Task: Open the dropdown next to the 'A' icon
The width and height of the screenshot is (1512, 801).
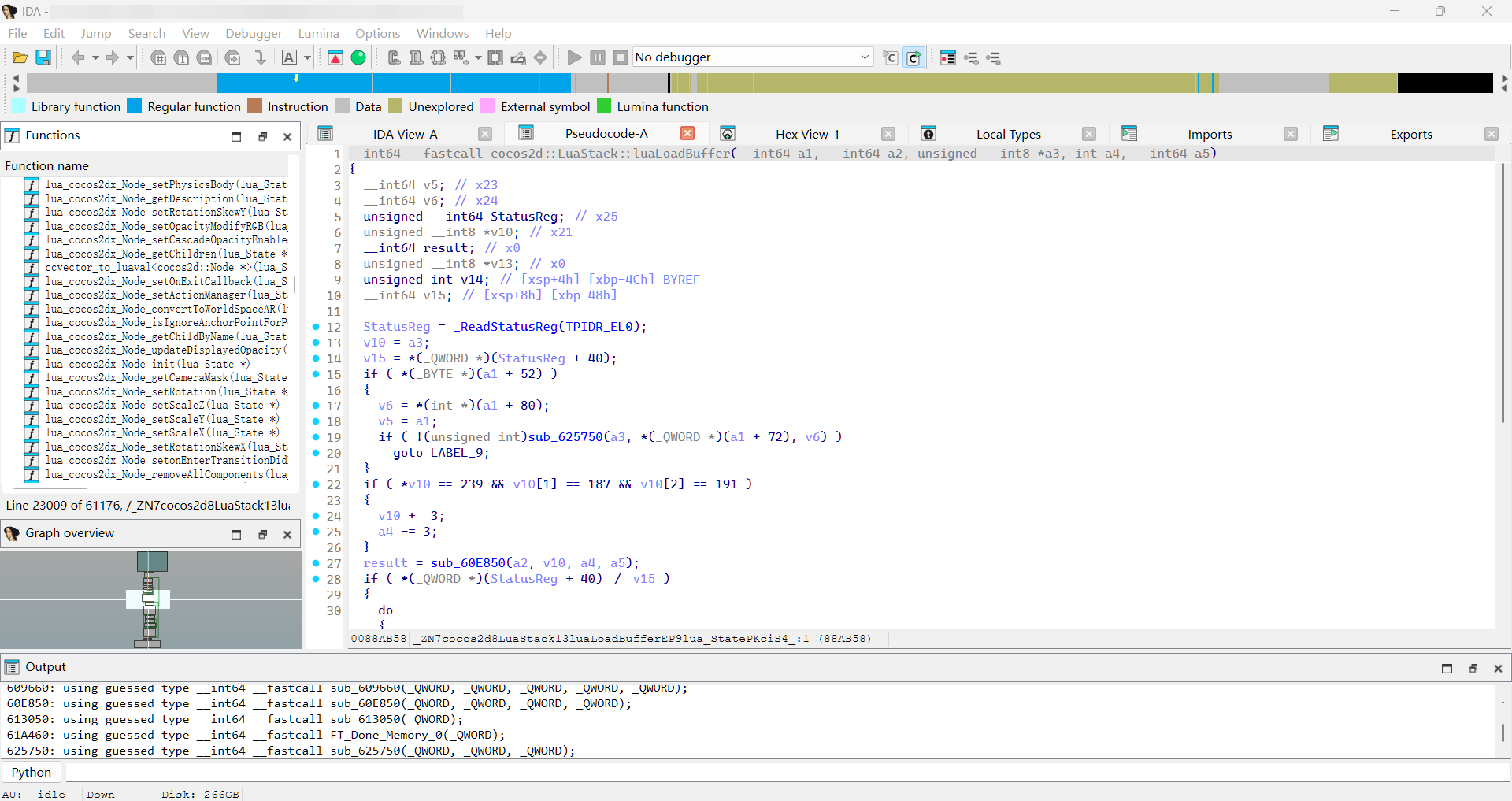Action: click(308, 57)
